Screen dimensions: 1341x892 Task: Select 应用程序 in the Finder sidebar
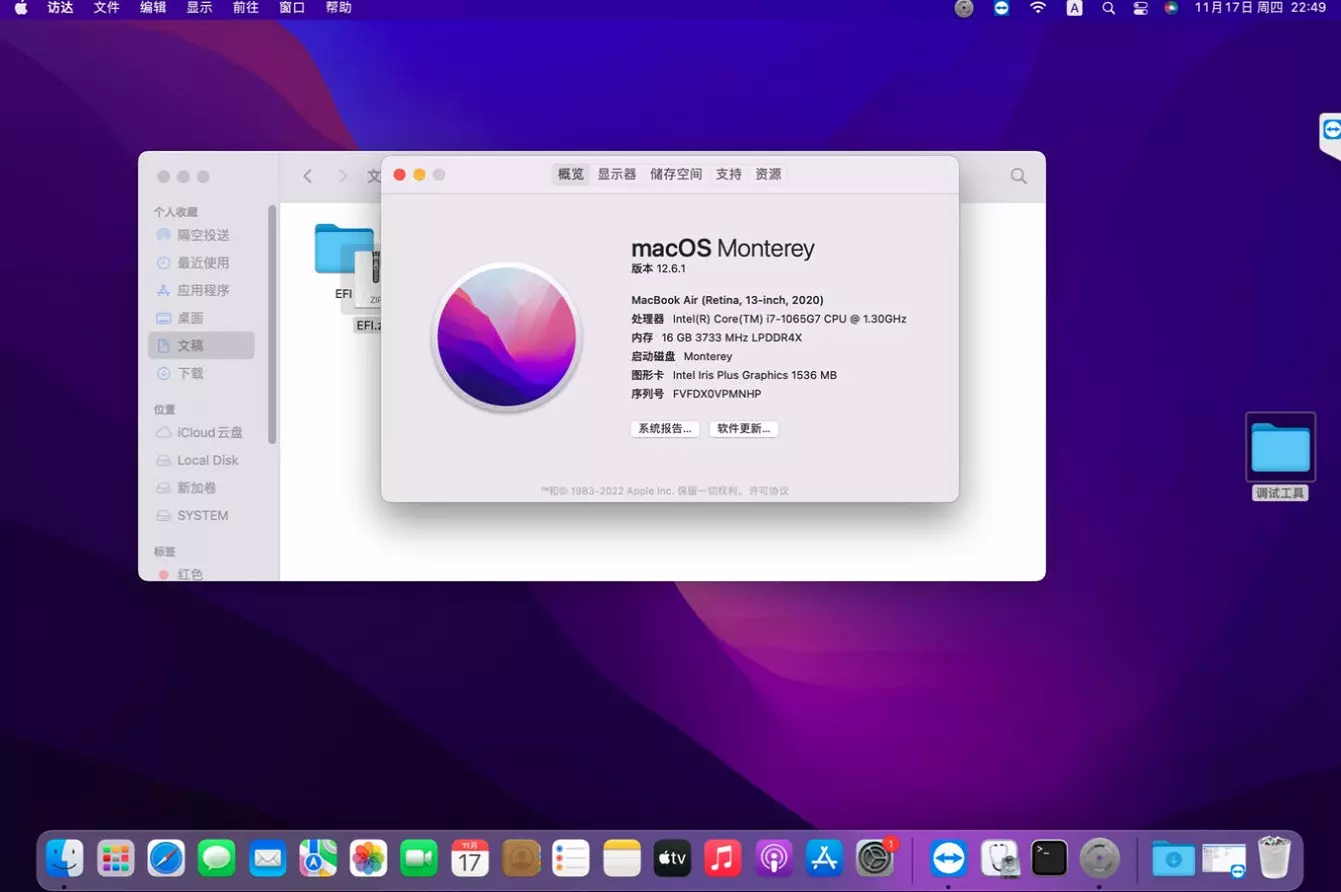click(x=205, y=290)
